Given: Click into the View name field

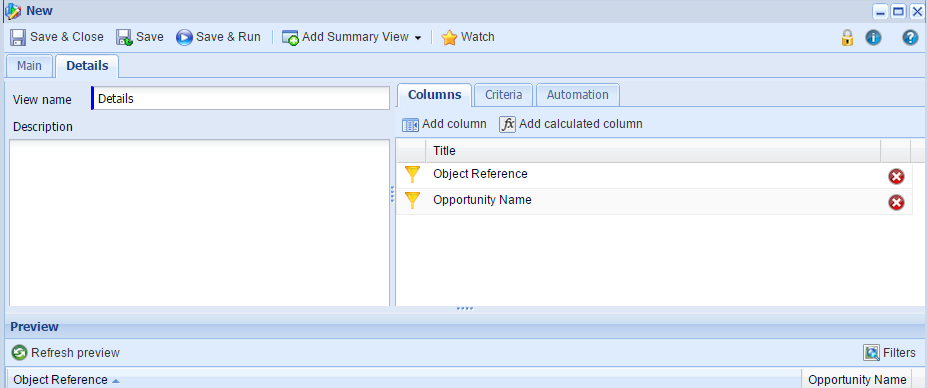Looking at the screenshot, I should click(241, 98).
